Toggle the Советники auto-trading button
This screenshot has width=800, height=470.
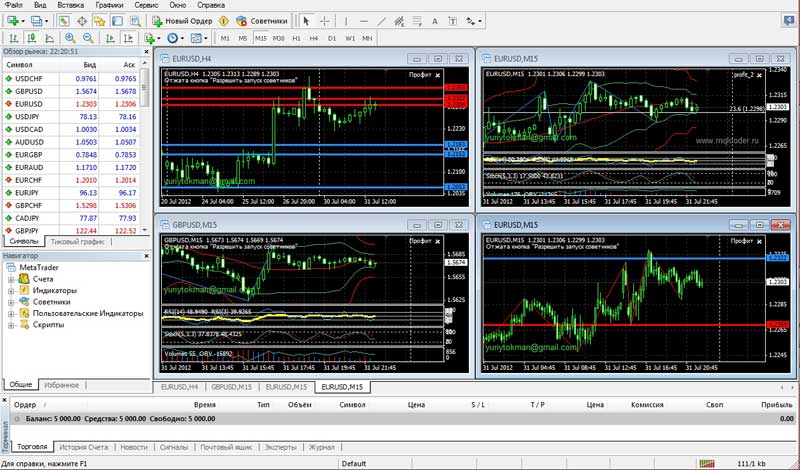[x=262, y=21]
